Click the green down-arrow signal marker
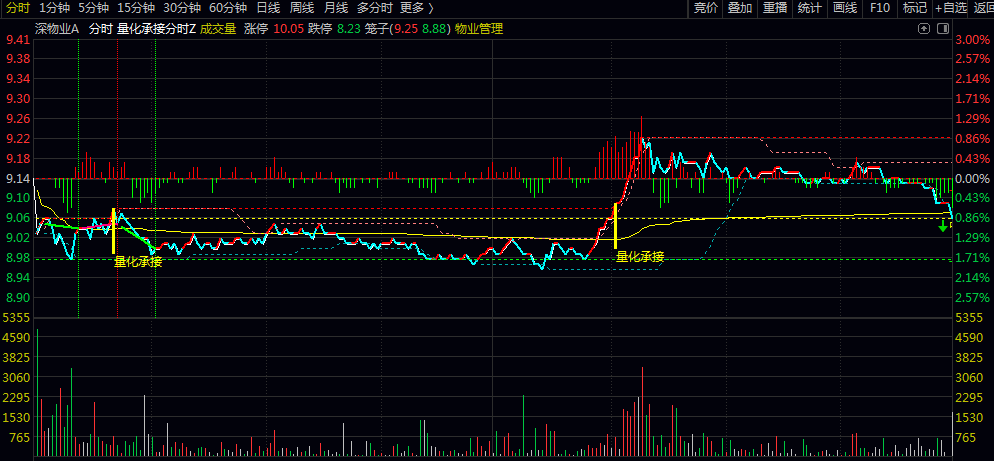994x461 pixels. point(943,226)
